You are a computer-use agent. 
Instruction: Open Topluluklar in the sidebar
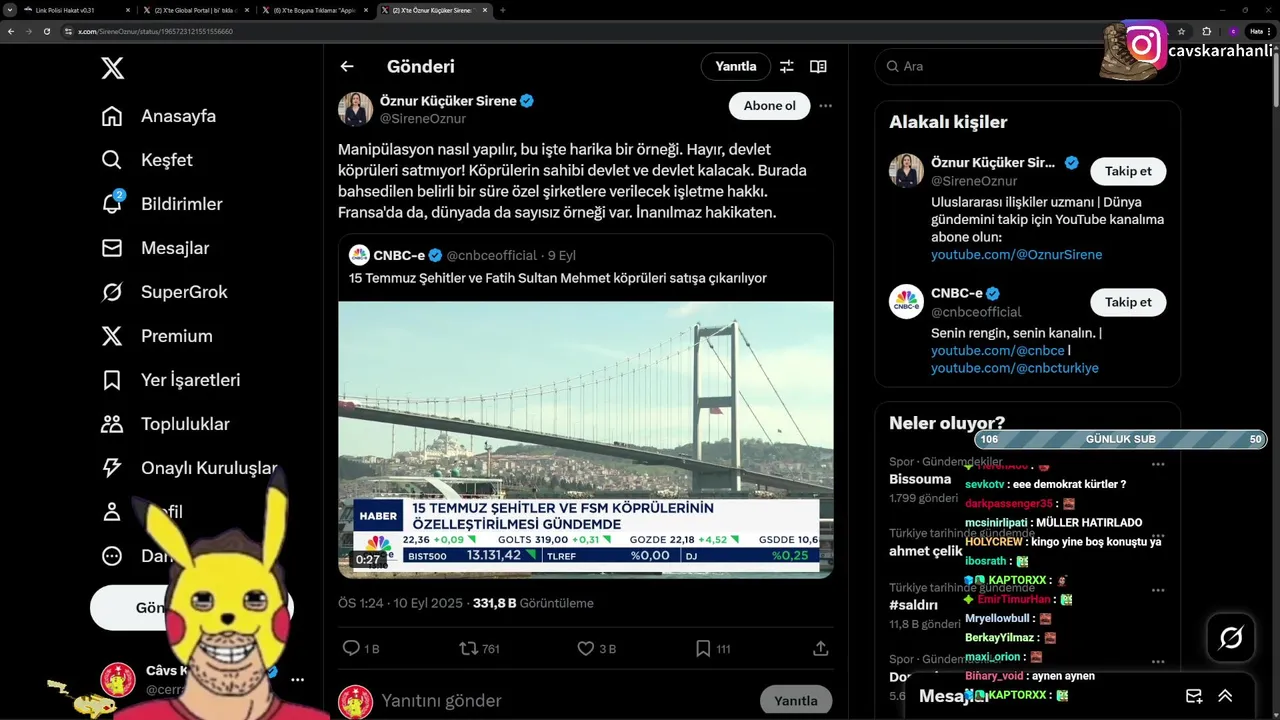pyautogui.click(x=166, y=424)
